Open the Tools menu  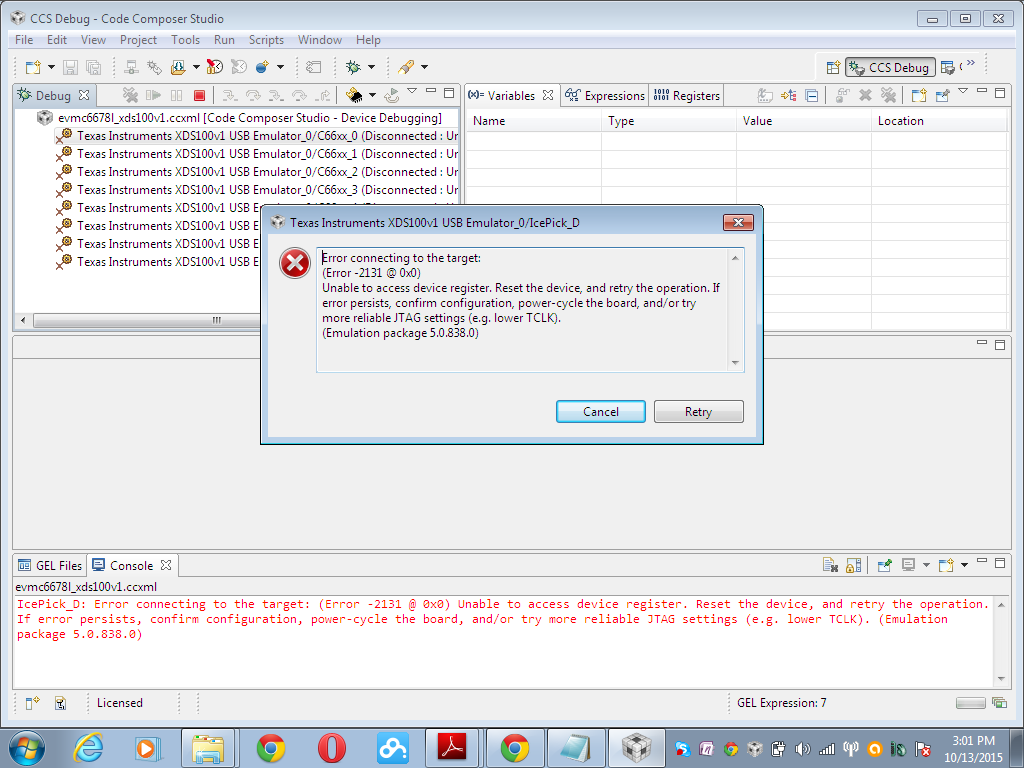point(185,40)
